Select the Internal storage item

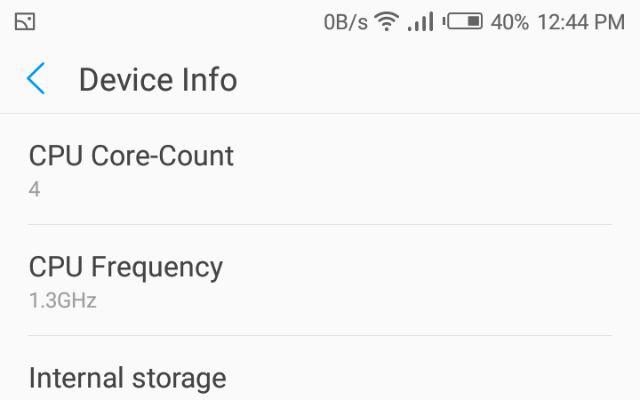point(320,368)
